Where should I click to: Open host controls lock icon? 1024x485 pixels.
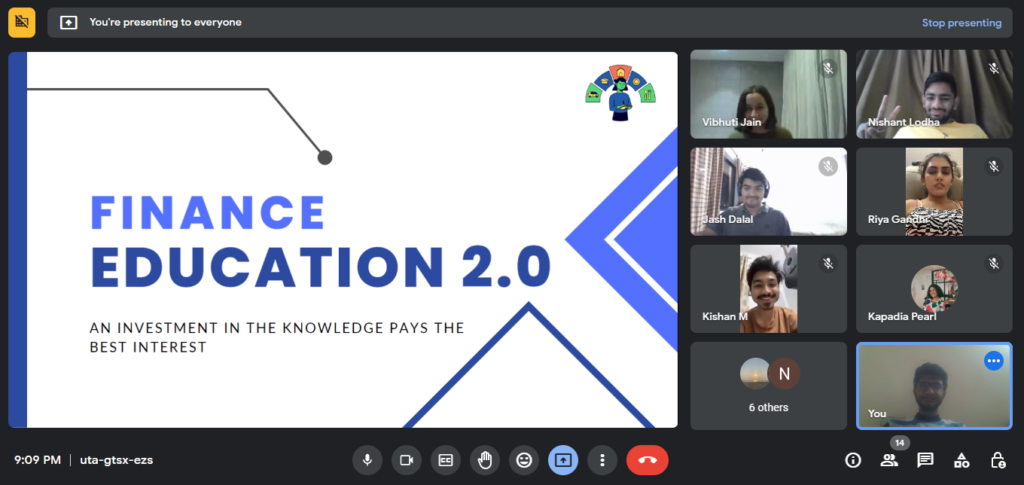pos(997,460)
